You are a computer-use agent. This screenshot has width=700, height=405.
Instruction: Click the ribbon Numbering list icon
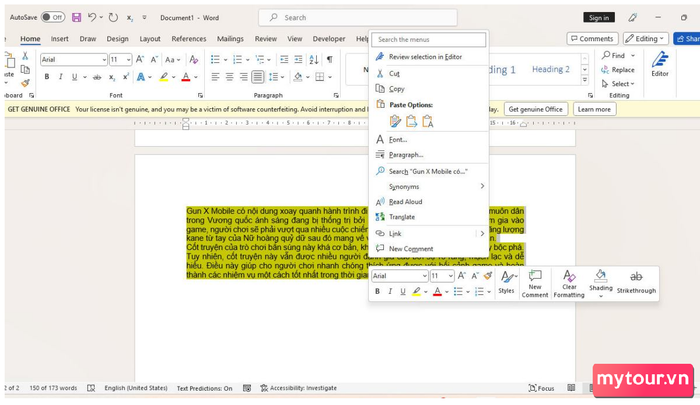tap(237, 59)
